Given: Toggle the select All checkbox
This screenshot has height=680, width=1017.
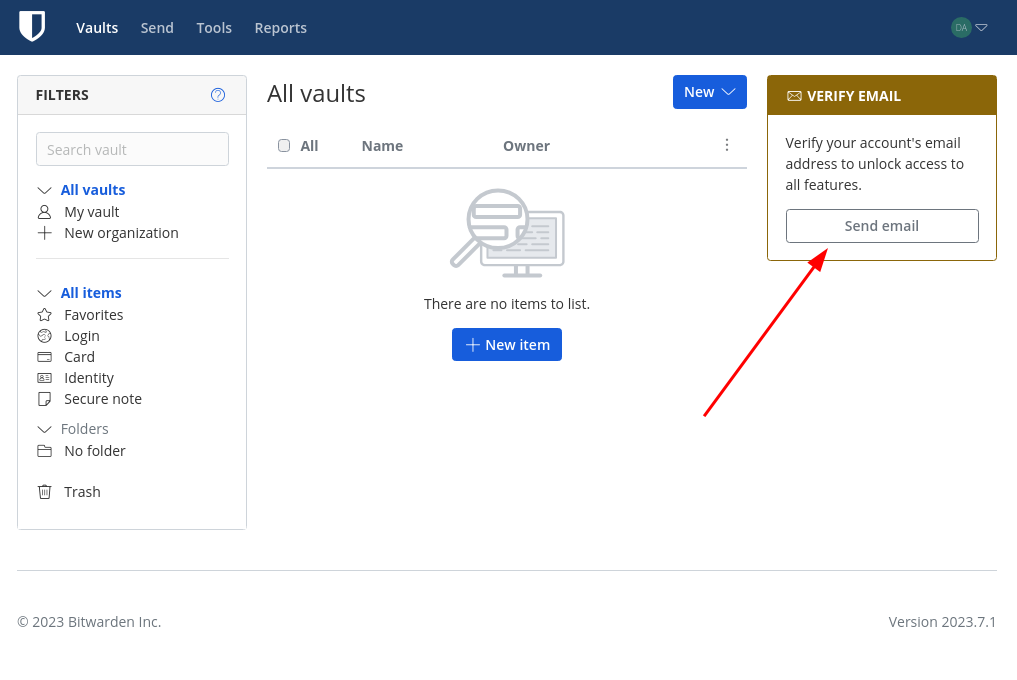Looking at the screenshot, I should point(284,145).
